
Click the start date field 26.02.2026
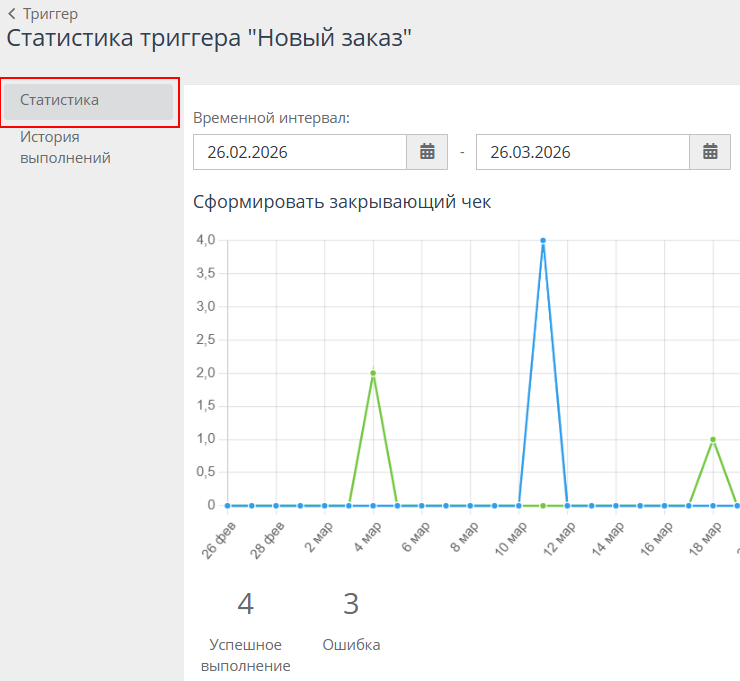tap(300, 152)
